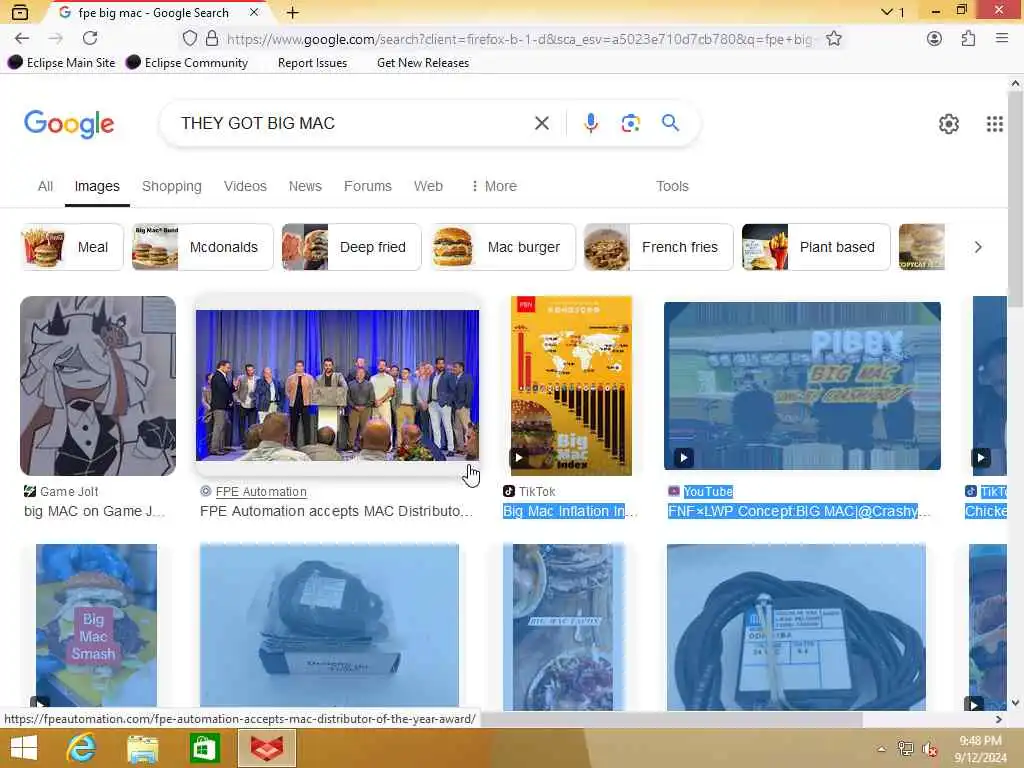Select the Images tab
1024x768 pixels.
[x=97, y=186]
